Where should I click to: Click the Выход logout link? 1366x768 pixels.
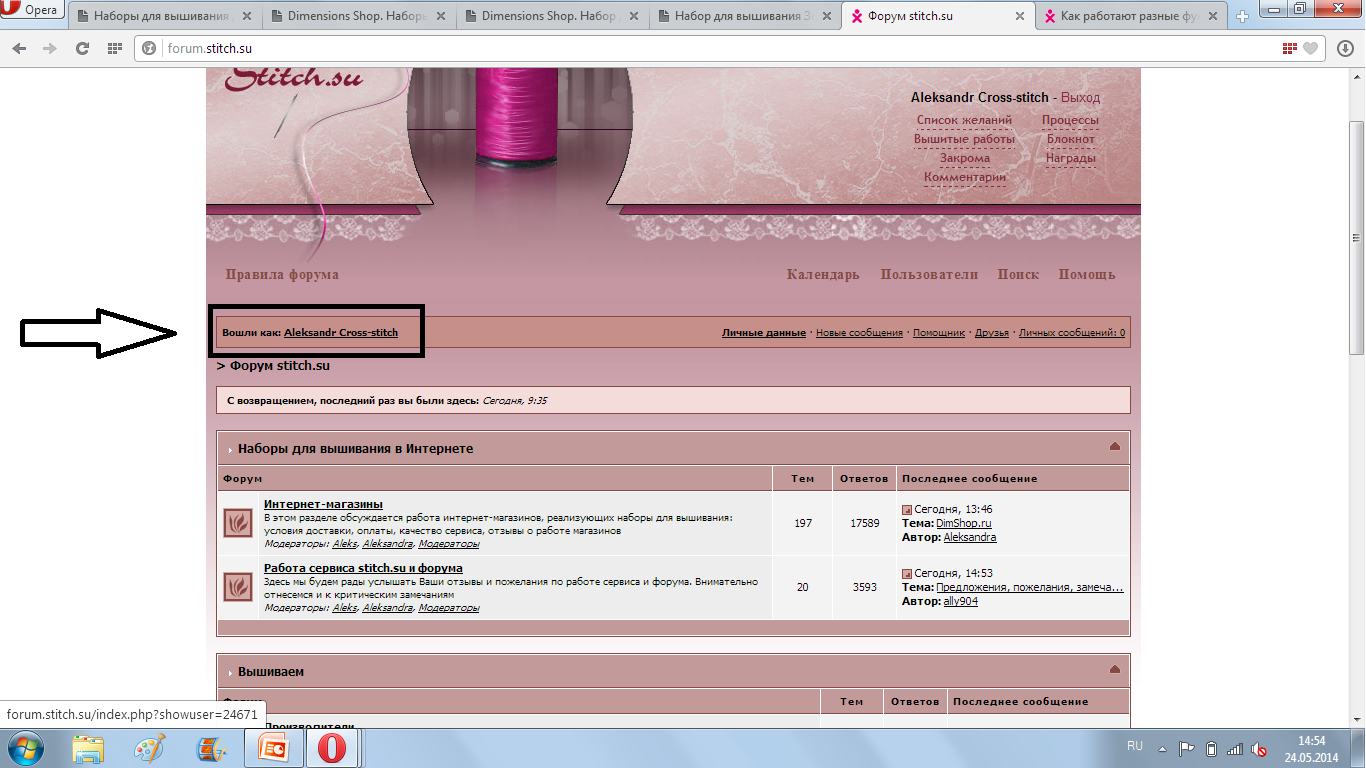coord(1080,98)
